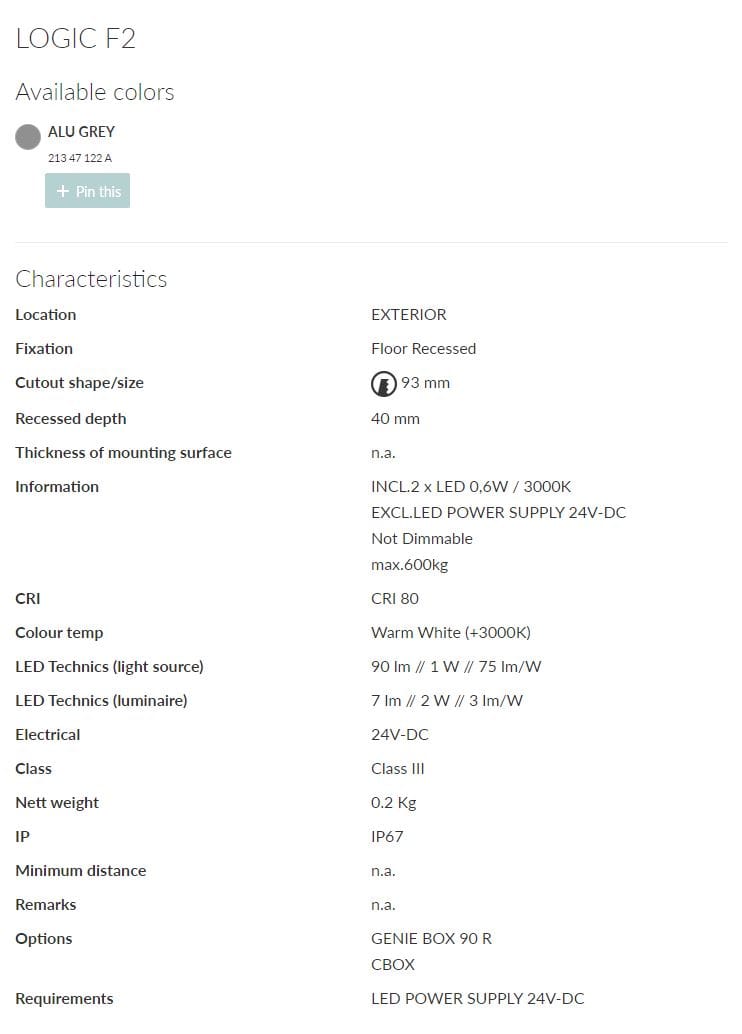
Task: Click the ALU GREY color name
Action: tap(81, 131)
